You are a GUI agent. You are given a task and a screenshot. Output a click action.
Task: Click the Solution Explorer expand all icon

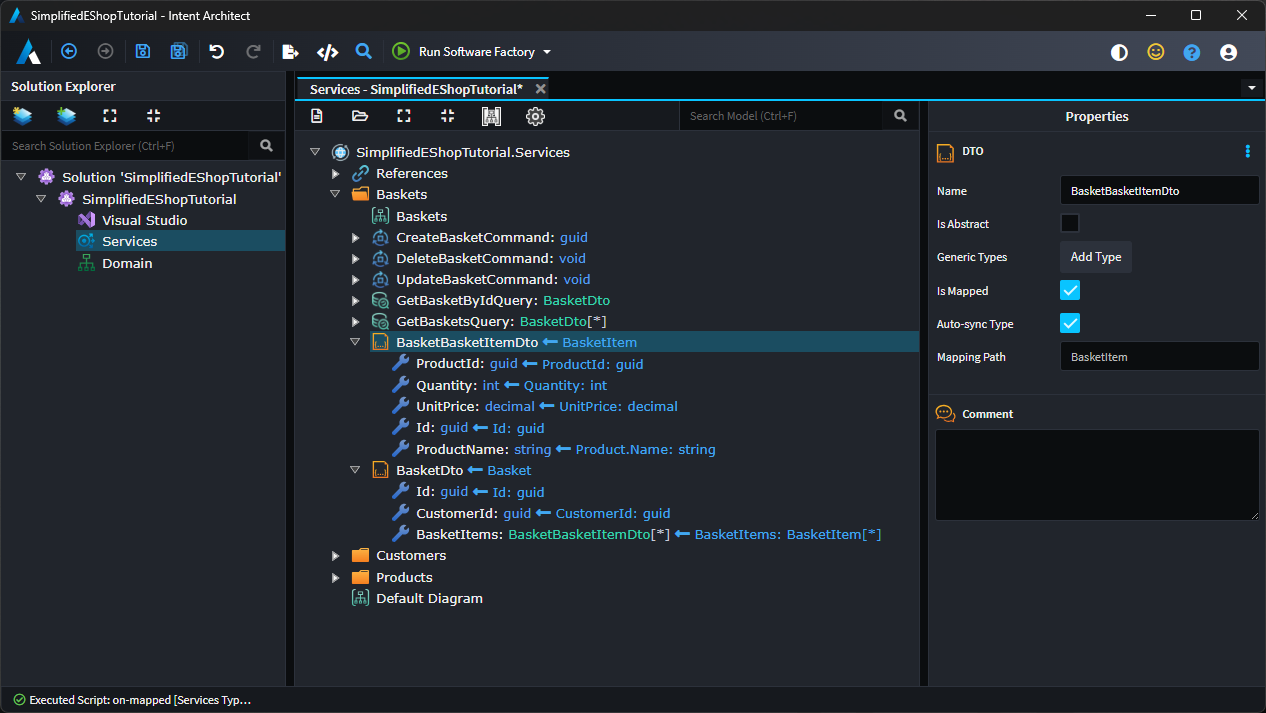click(110, 116)
